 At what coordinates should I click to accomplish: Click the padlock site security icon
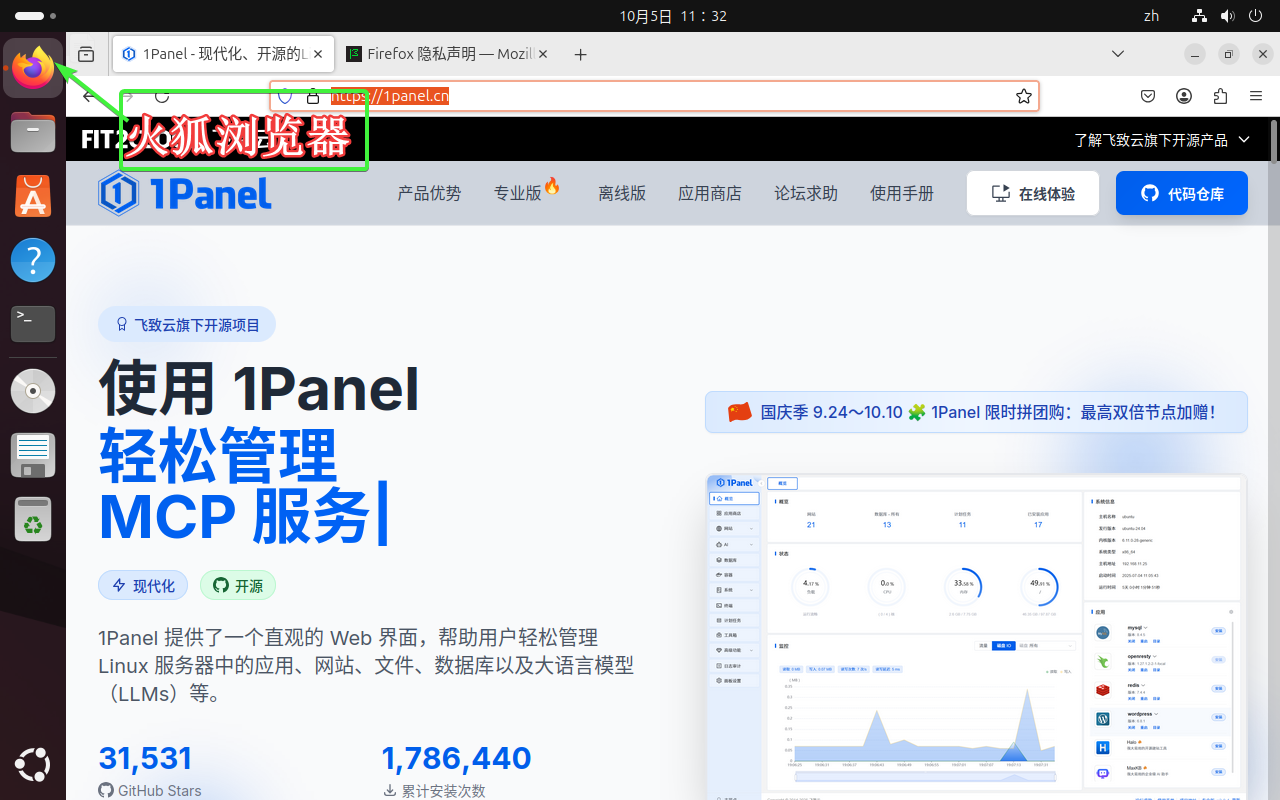point(312,96)
